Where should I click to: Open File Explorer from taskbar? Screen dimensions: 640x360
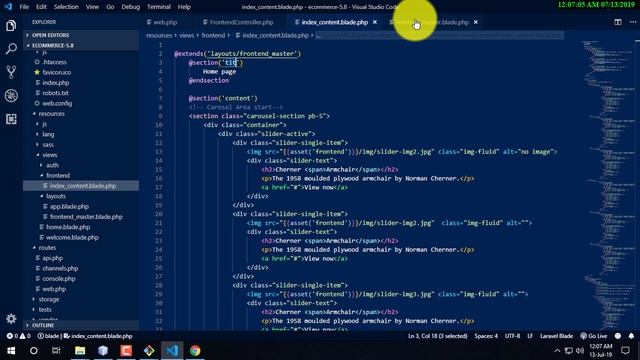coord(80,351)
